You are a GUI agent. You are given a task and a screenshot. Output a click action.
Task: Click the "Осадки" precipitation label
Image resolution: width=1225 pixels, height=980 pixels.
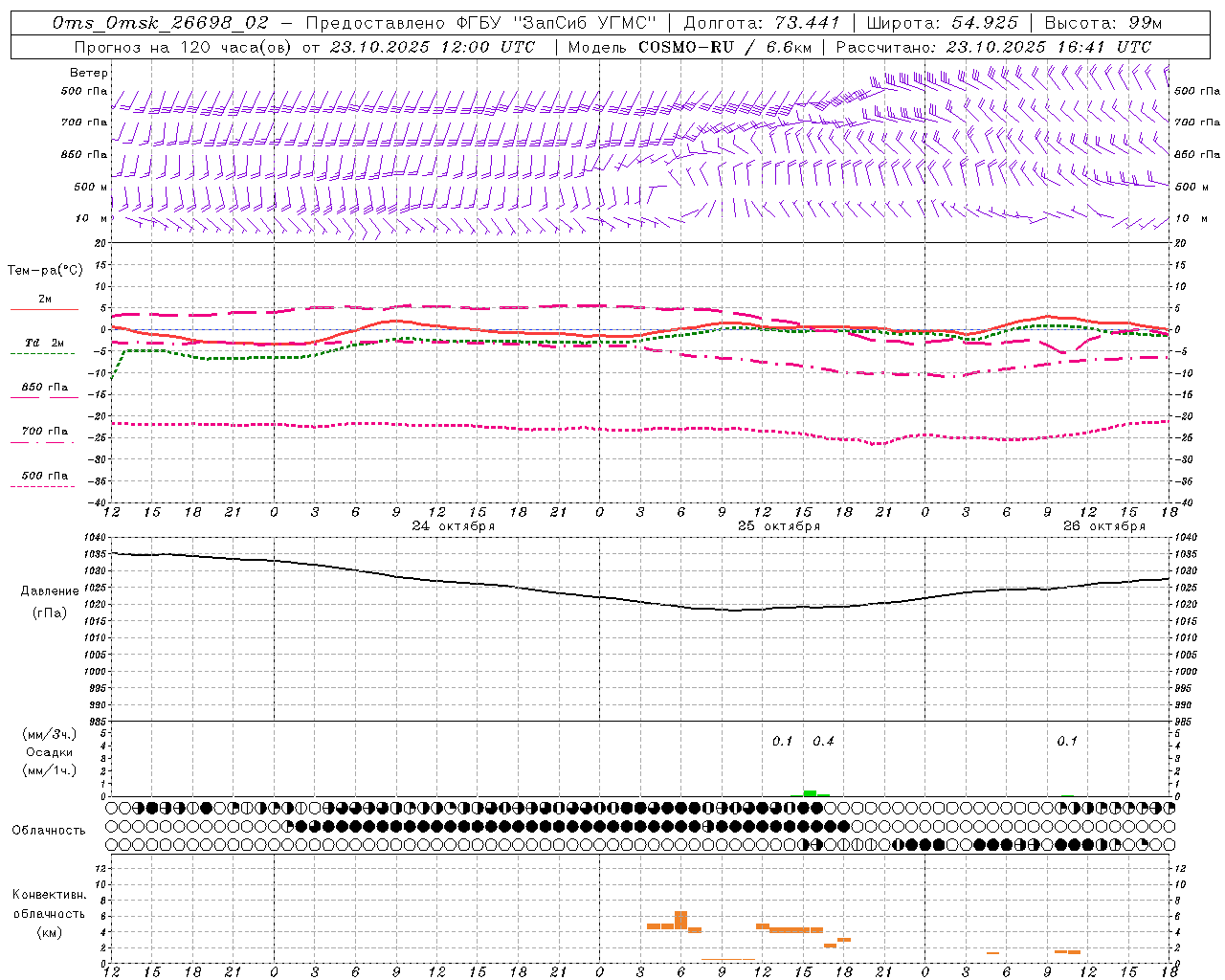click(x=50, y=752)
